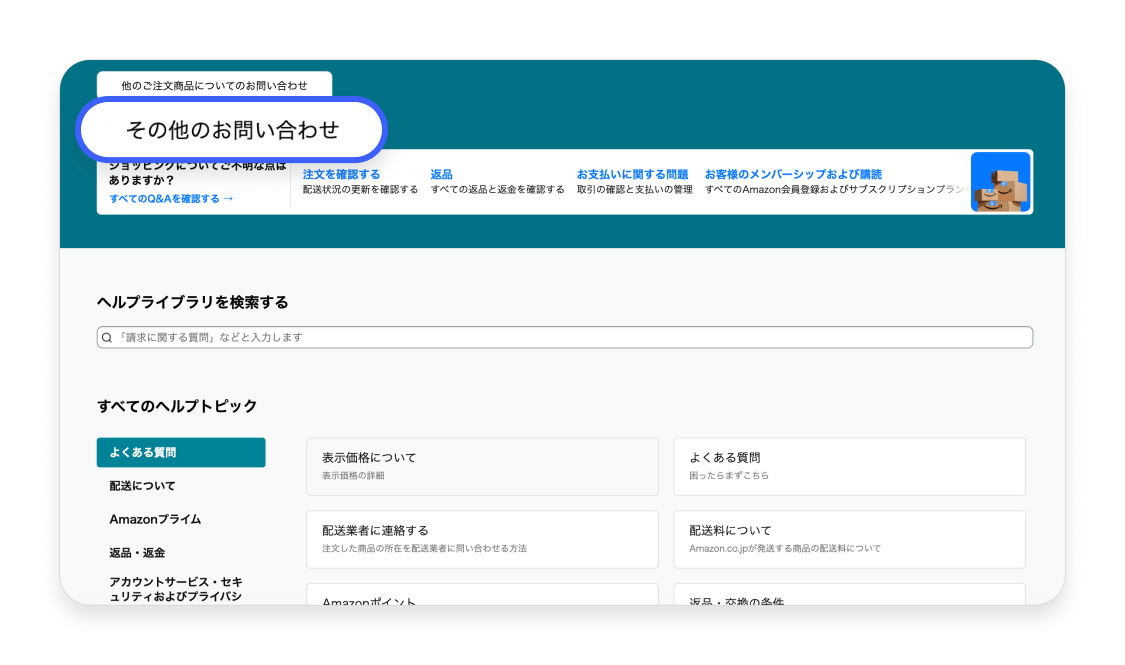Select the 他のご注文商品についてのお問い合わせ tab
Image resolution: width=1125 pixels, height=665 pixels.
click(x=214, y=85)
